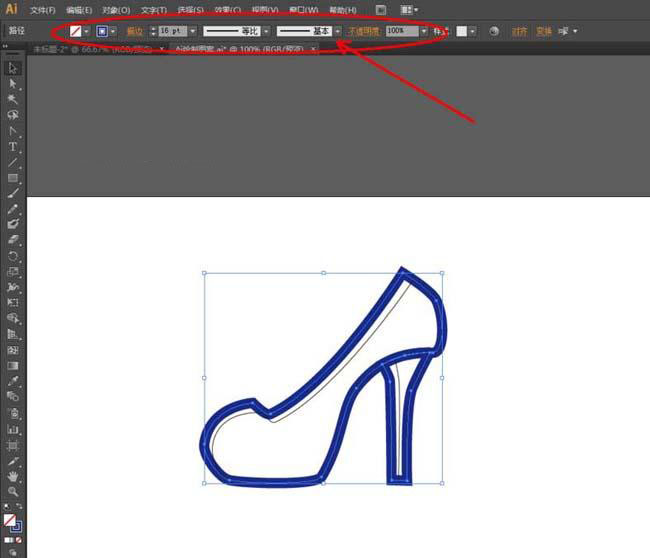This screenshot has width=650, height=558.
Task: Select the Type tool
Action: pos(12,147)
